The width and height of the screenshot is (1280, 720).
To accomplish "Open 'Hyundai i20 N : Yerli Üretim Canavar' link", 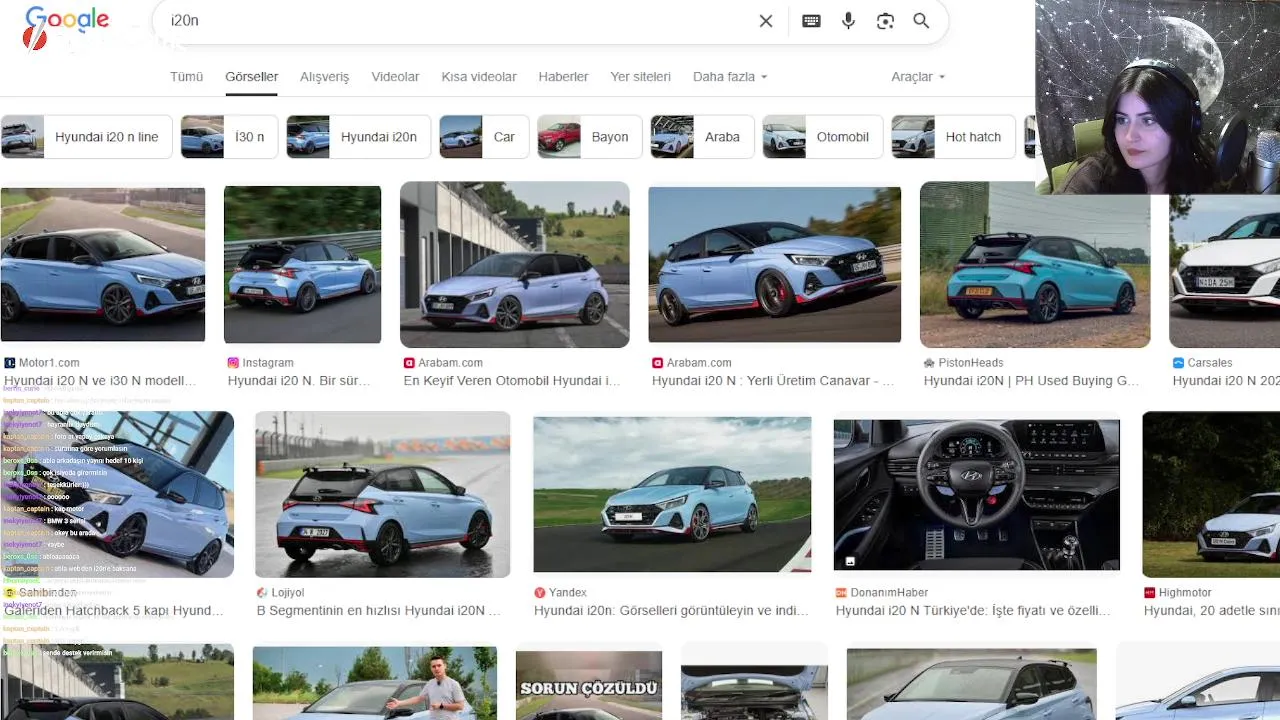I will point(773,381).
